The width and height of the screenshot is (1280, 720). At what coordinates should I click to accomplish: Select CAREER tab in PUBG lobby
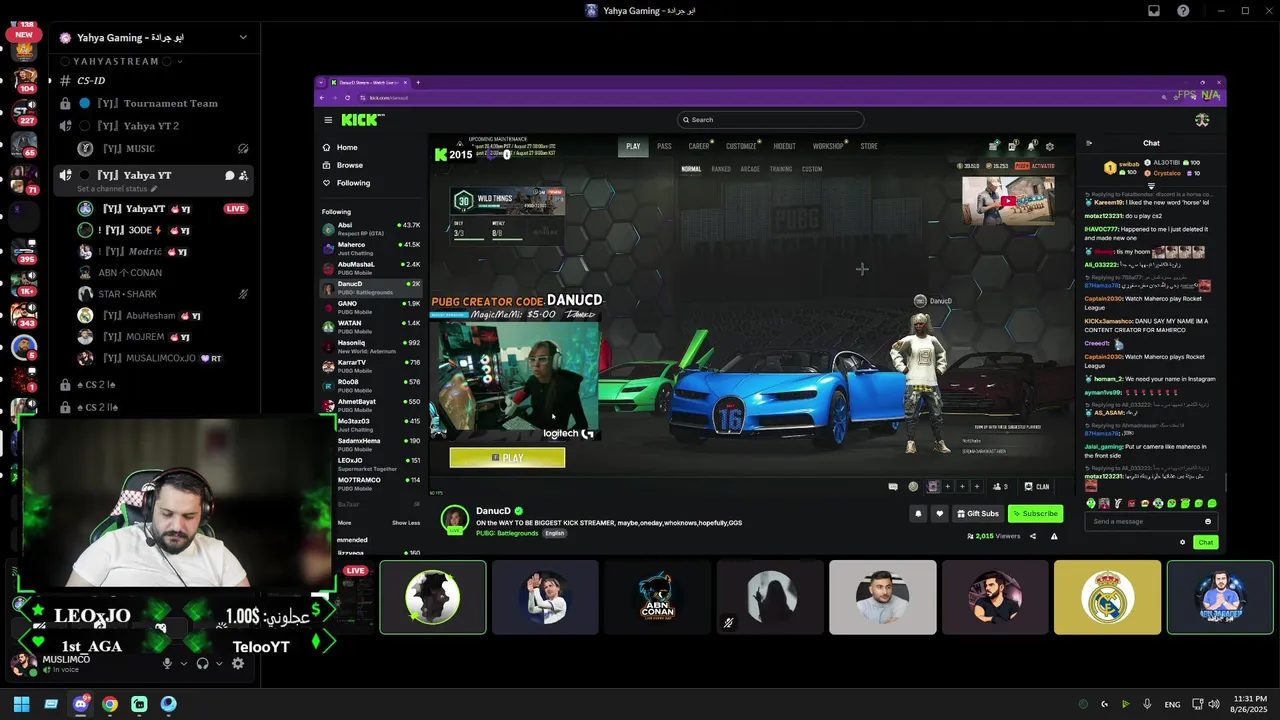click(699, 146)
